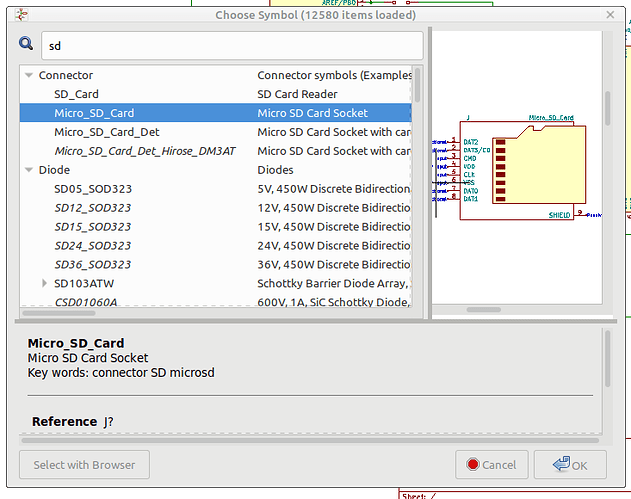Select the SD12_SOD323 diode
631x499 pixels.
click(216, 208)
